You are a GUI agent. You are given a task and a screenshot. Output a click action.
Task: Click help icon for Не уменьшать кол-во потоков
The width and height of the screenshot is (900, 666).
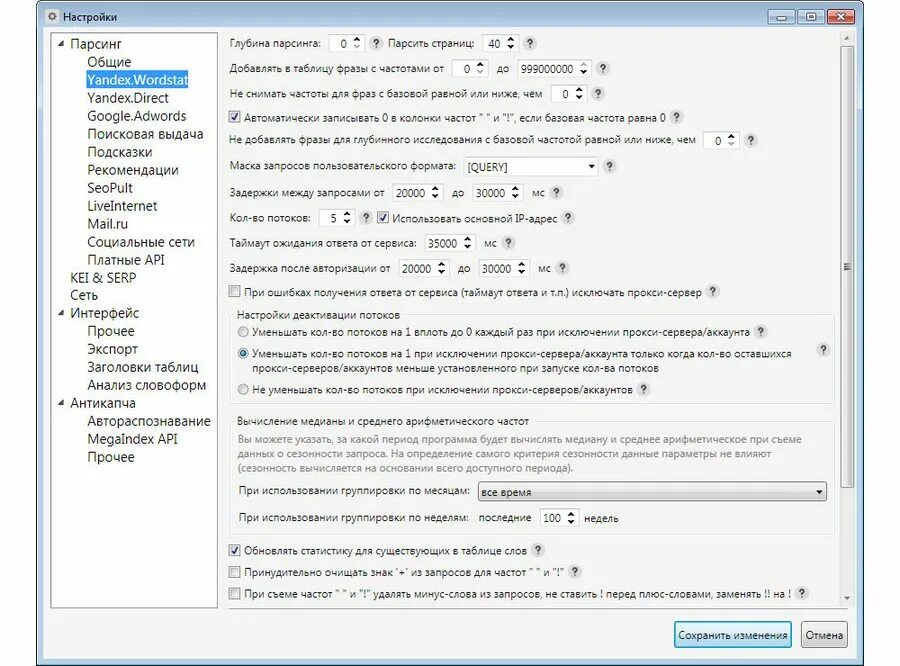643,389
